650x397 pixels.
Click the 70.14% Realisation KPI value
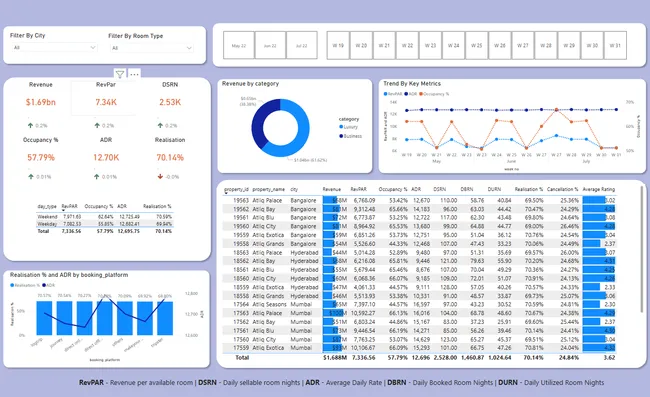(170, 157)
